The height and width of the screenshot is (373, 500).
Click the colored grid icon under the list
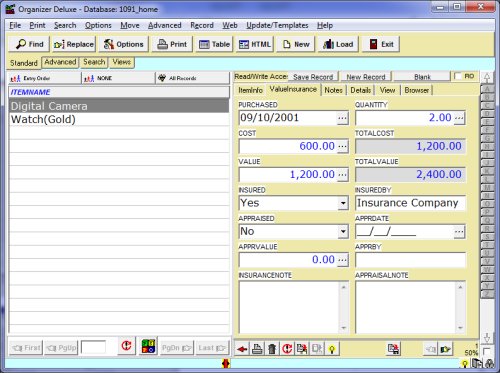[x=148, y=346]
